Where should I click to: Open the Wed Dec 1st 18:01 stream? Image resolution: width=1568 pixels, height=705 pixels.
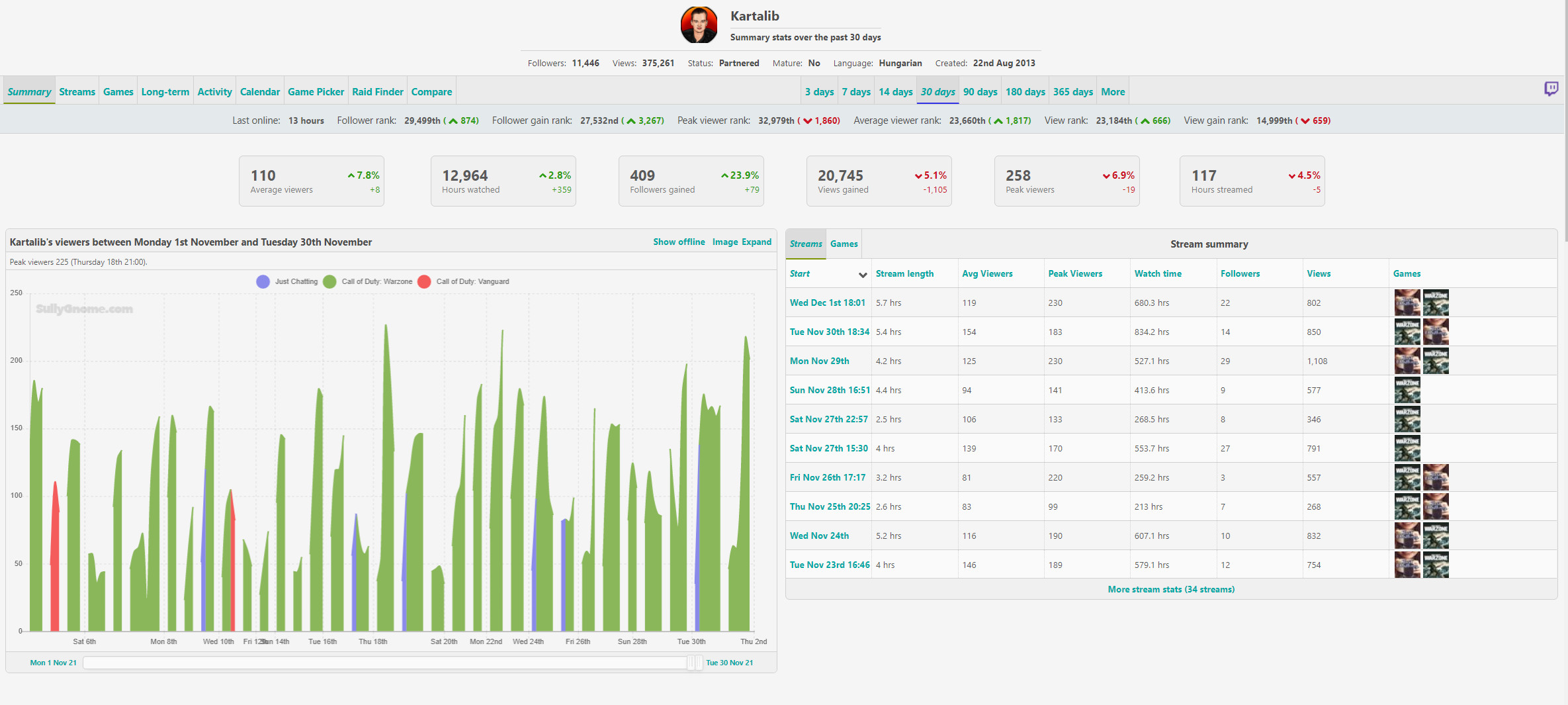pos(827,303)
